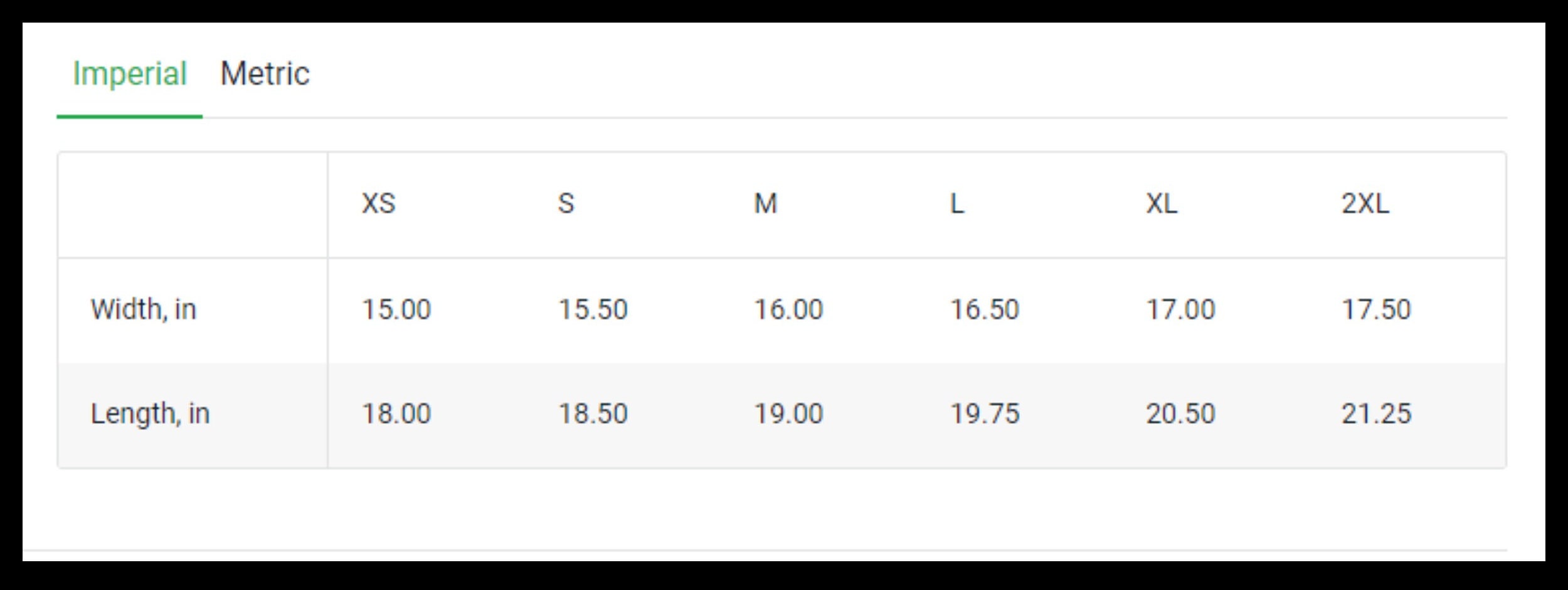
Task: Select the L length value 19.75
Action: tap(985, 414)
